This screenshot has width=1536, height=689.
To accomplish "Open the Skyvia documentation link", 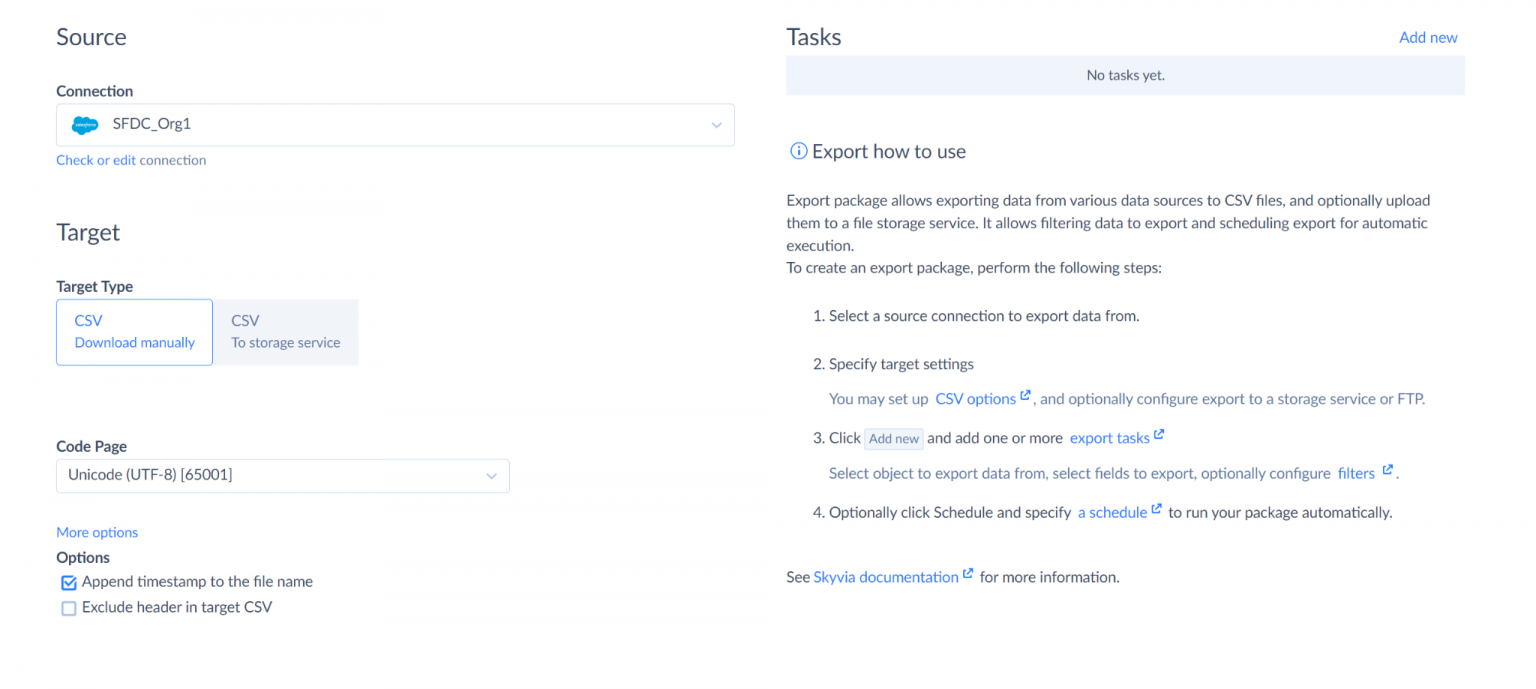I will click(x=885, y=577).
